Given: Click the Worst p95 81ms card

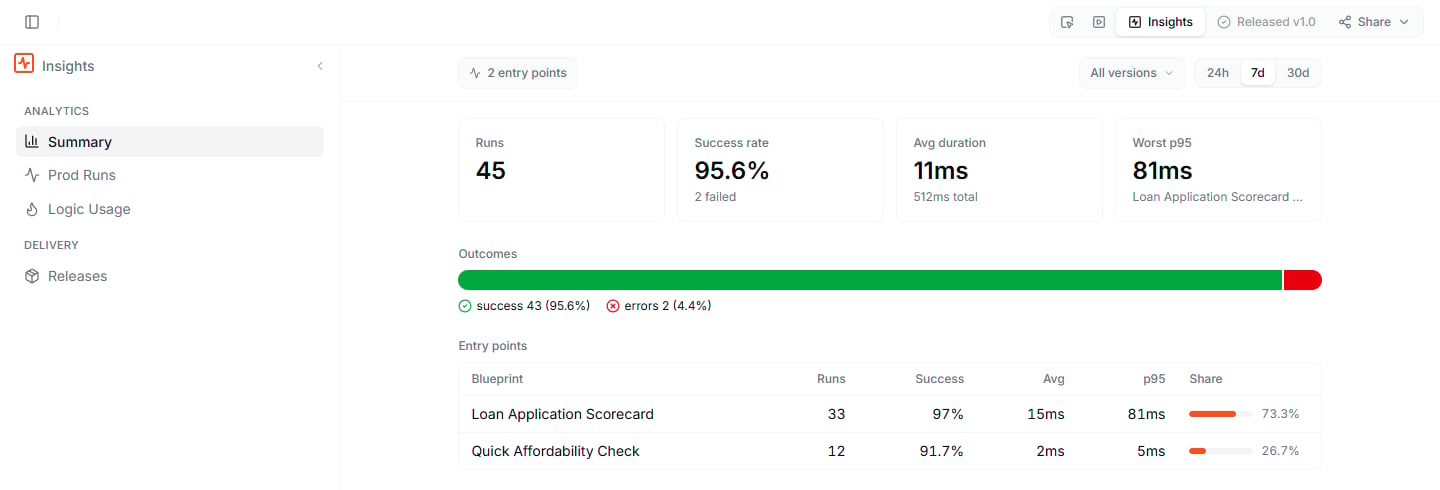Looking at the screenshot, I should point(1218,170).
